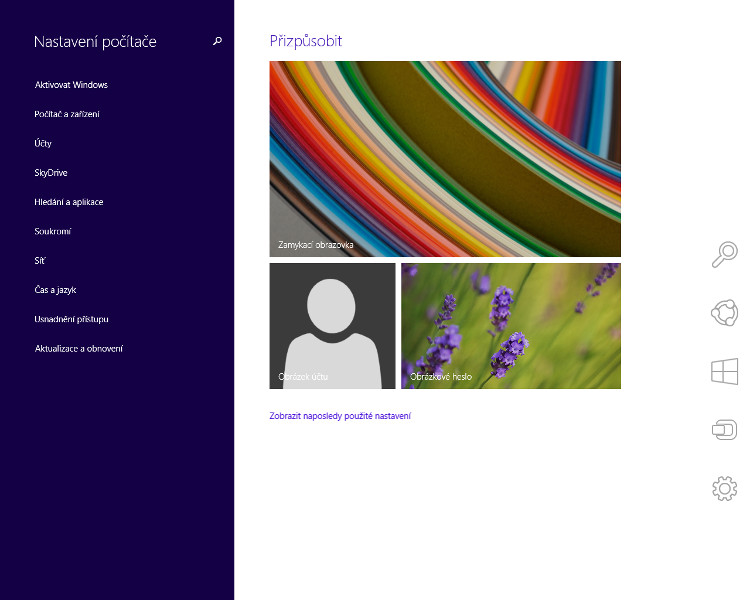750x600 pixels.
Task: Open the search icon in Nastavení počítače header
Action: click(217, 41)
